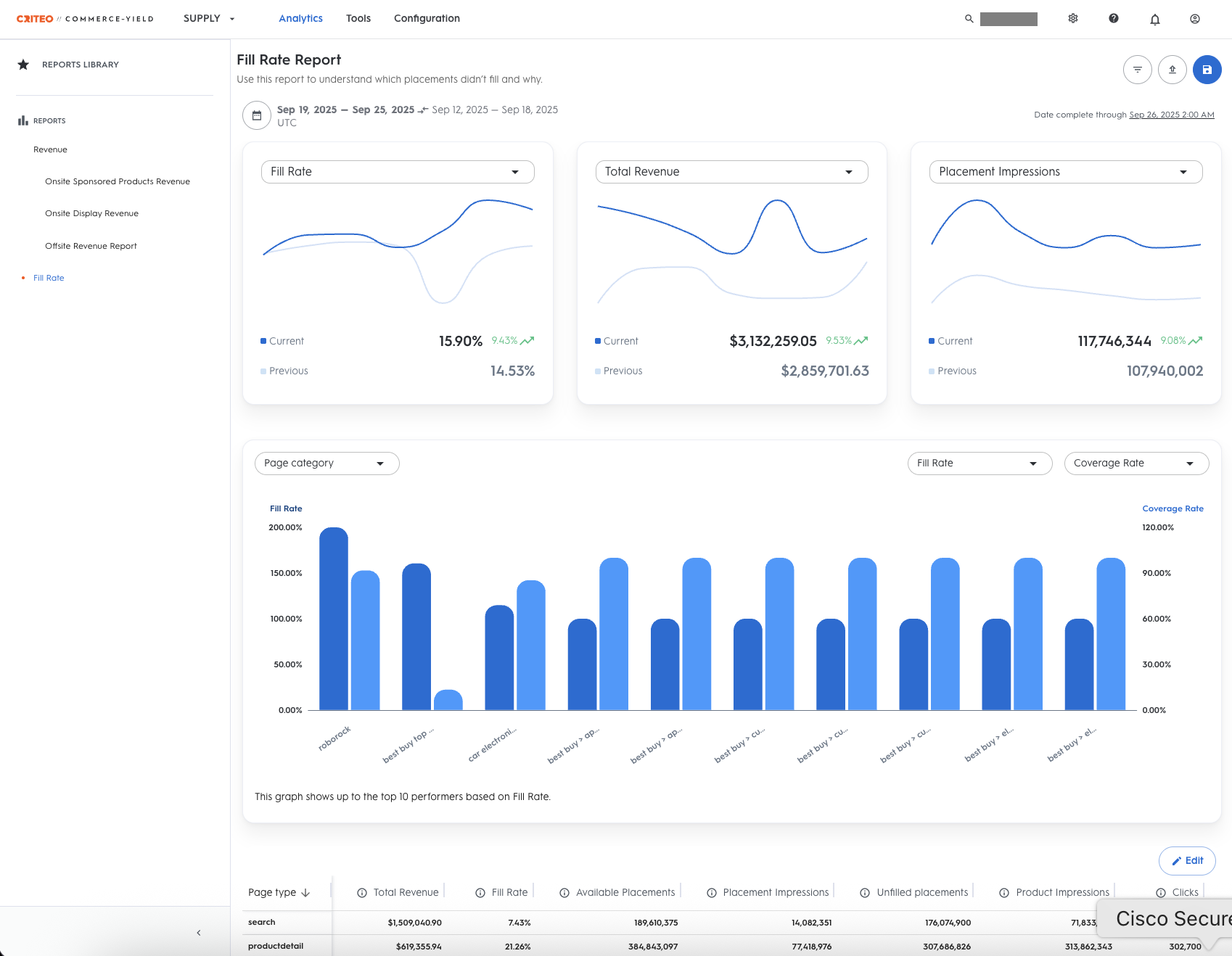Click the blue save report icon
The image size is (1232, 956).
tap(1207, 70)
